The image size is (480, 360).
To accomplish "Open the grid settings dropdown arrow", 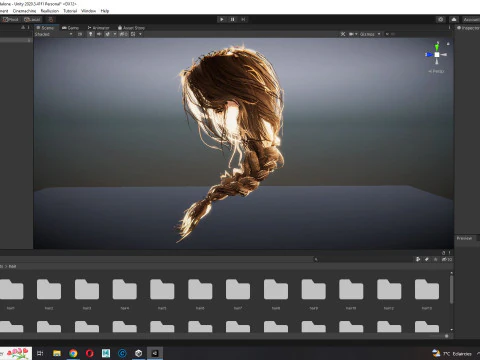I will (140, 34).
